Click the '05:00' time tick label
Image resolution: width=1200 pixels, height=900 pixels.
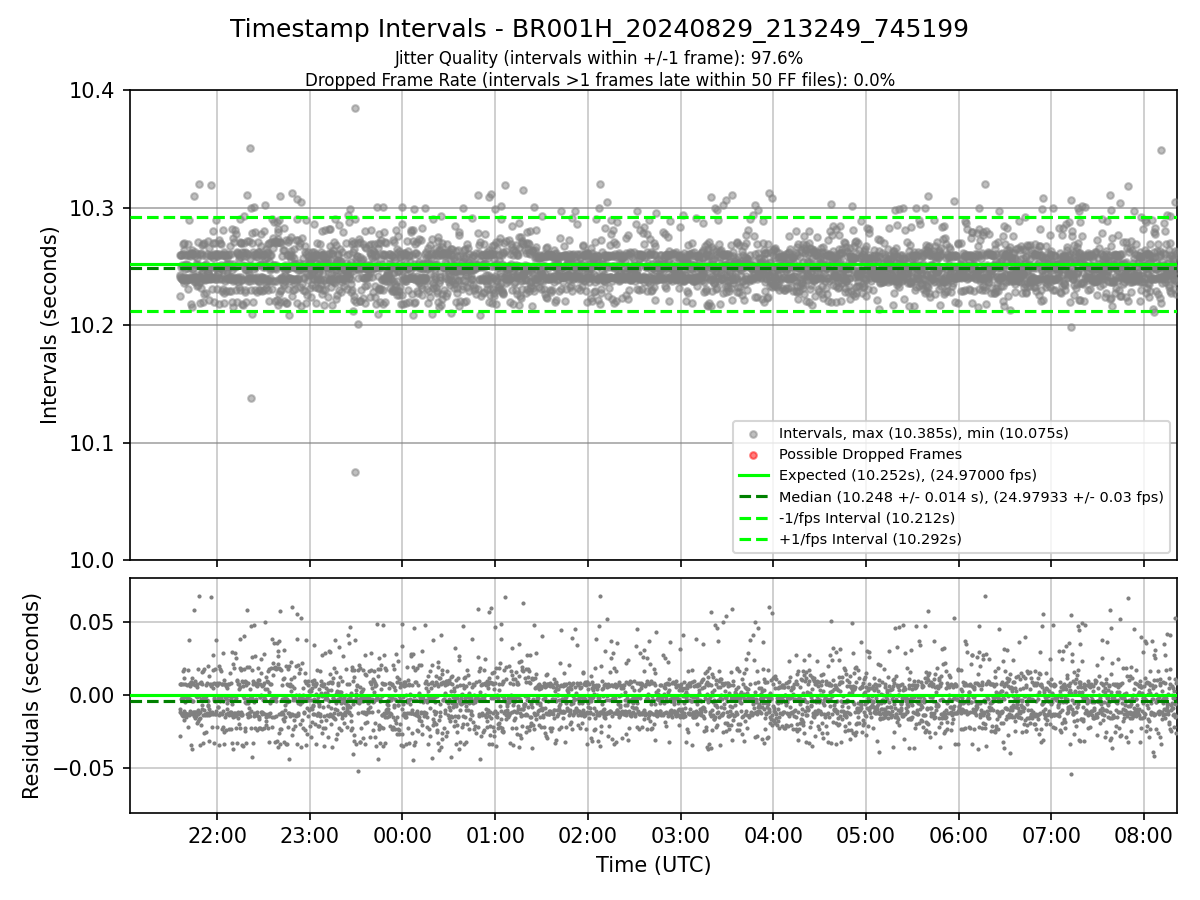pyautogui.click(x=866, y=835)
